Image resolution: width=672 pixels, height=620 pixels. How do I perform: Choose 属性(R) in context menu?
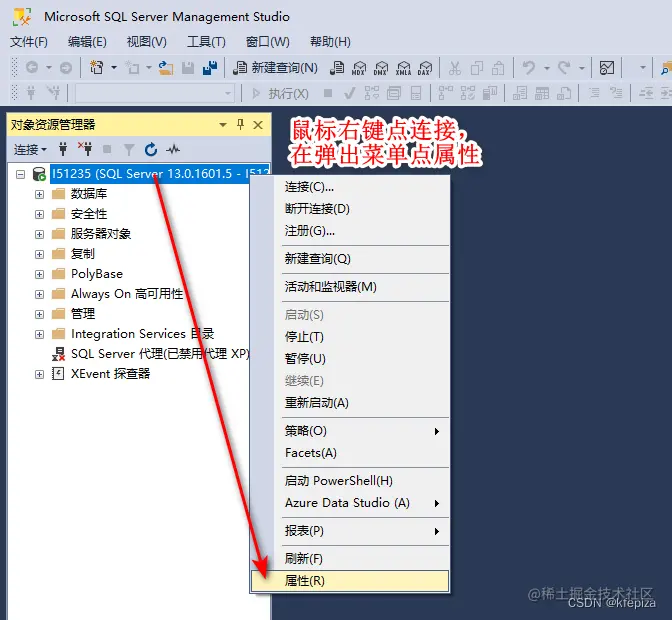(350, 581)
